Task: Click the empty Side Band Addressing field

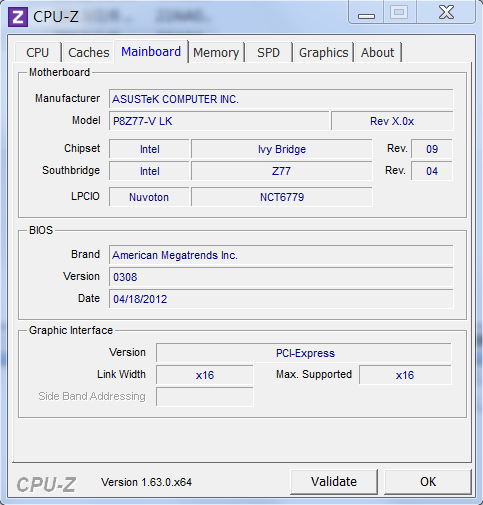Action: point(205,397)
